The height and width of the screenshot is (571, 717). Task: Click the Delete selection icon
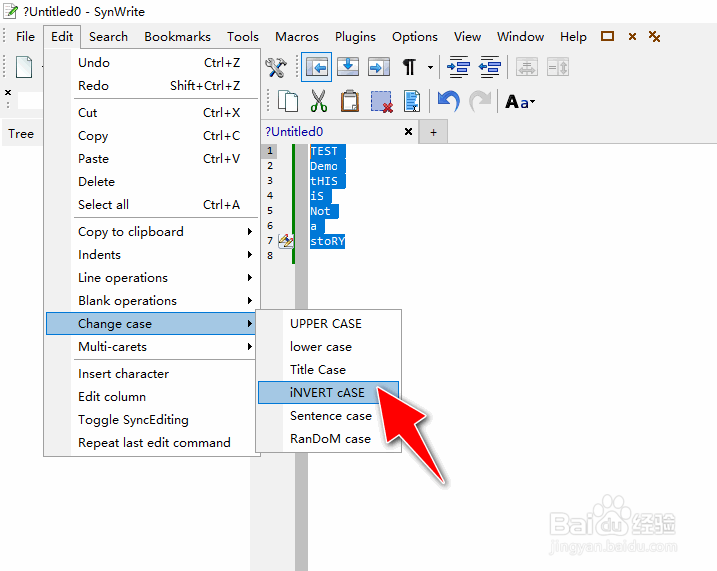coord(381,101)
